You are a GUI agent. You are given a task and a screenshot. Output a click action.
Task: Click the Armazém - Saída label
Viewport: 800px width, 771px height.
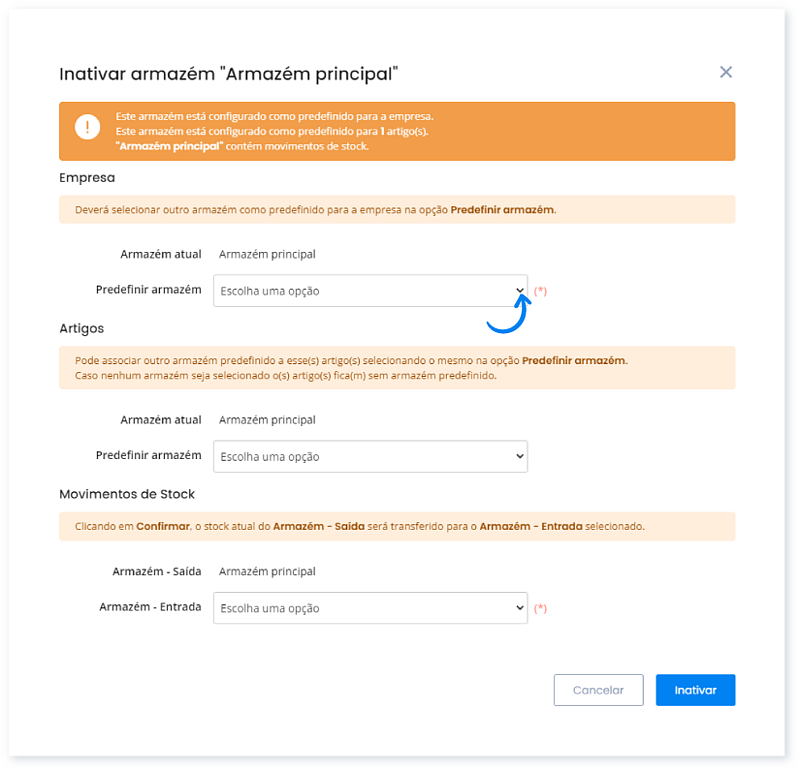pyautogui.click(x=157, y=572)
